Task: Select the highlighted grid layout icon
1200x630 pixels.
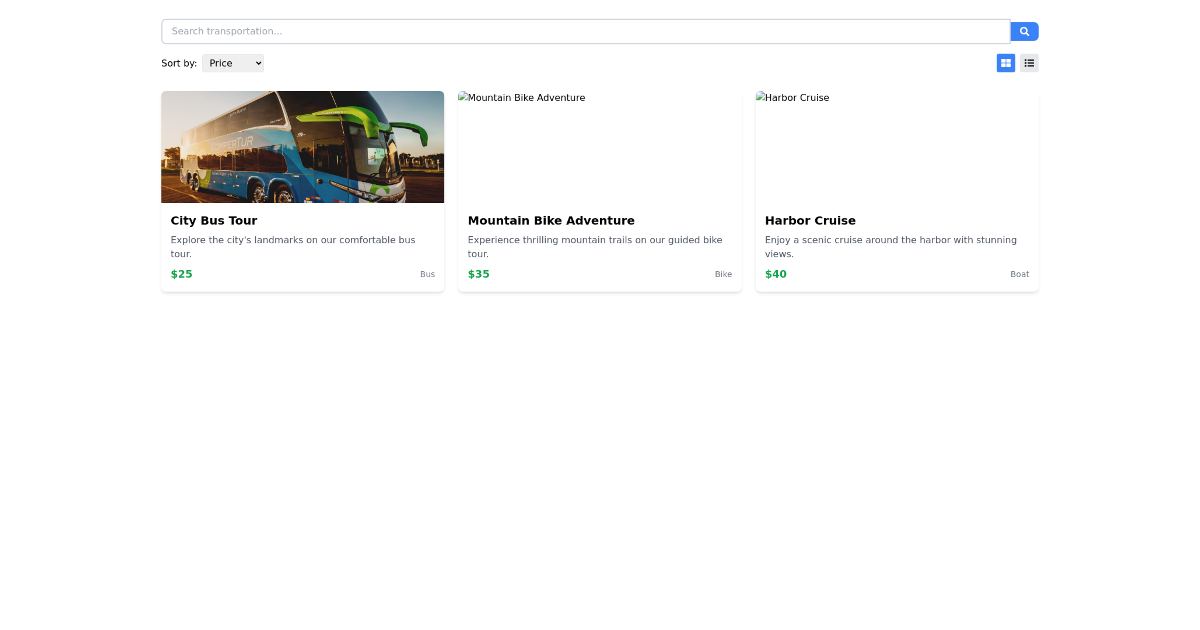Action: (1005, 62)
